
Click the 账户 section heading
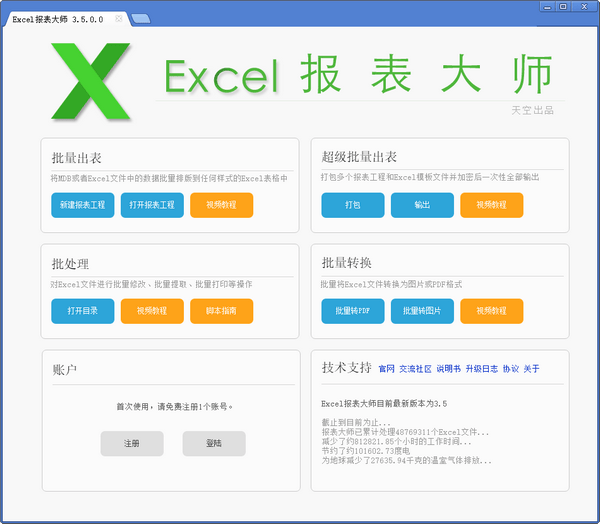pos(65,370)
